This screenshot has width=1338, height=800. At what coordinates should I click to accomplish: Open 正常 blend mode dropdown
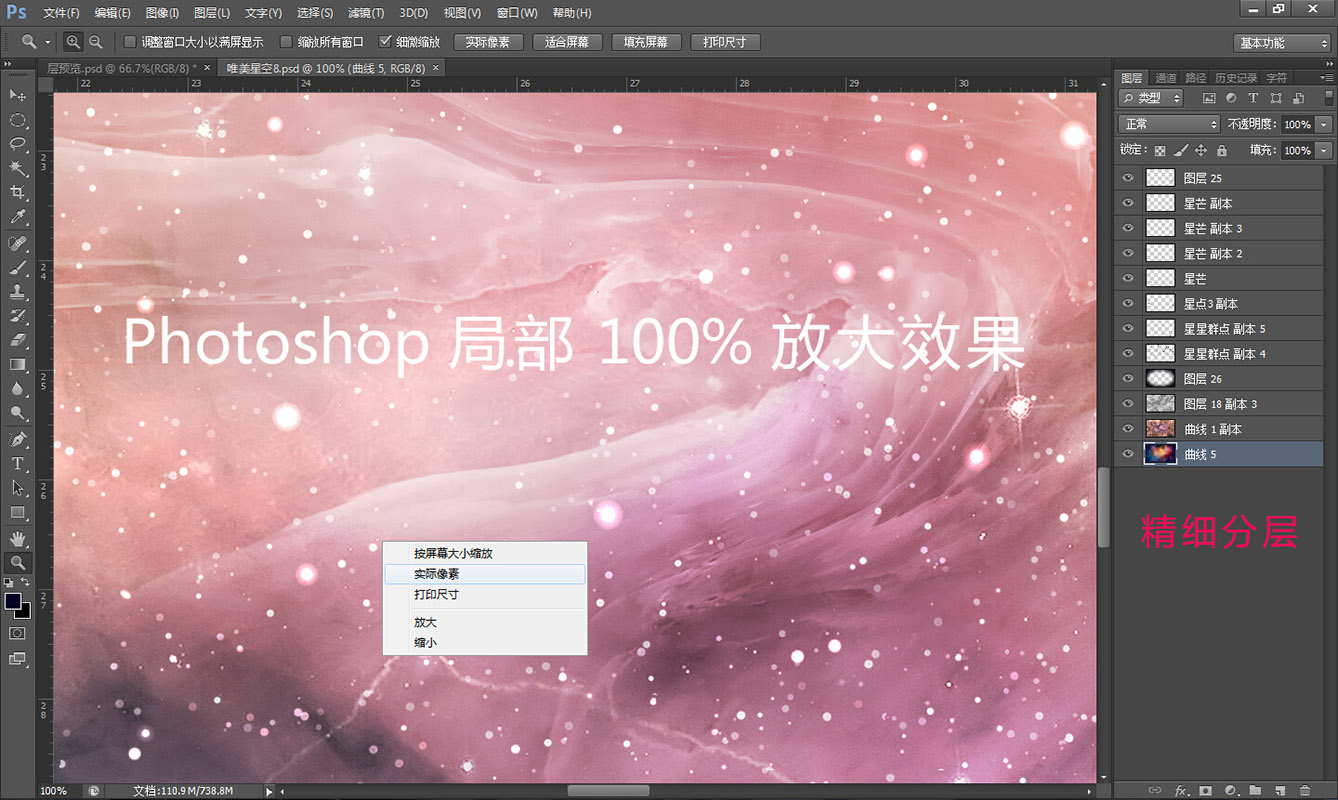pyautogui.click(x=1169, y=124)
